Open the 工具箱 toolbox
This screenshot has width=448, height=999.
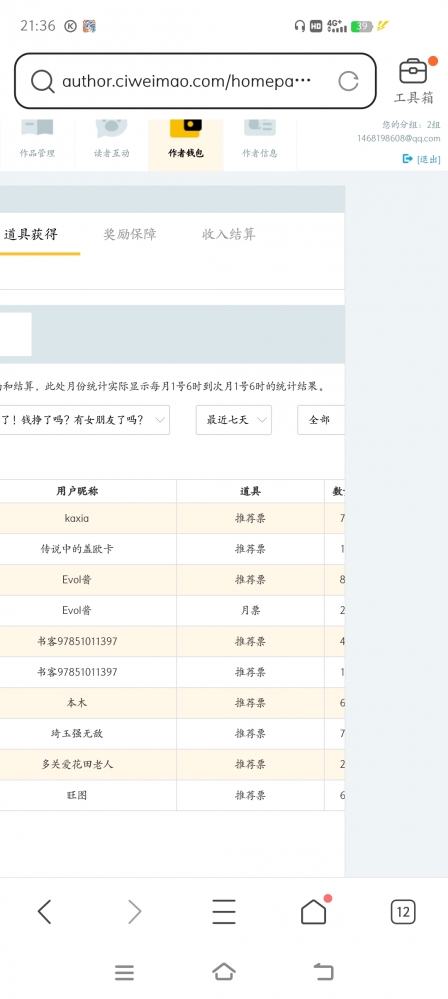tap(414, 81)
